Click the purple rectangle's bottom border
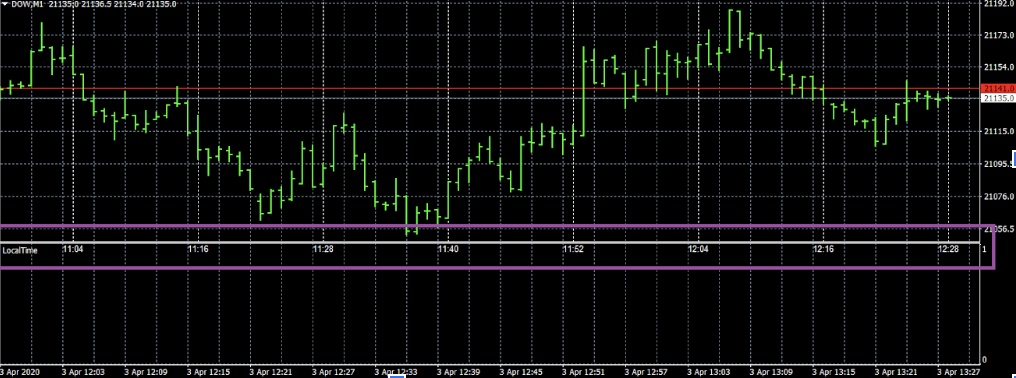The height and width of the screenshot is (378, 1016). [x=497, y=267]
